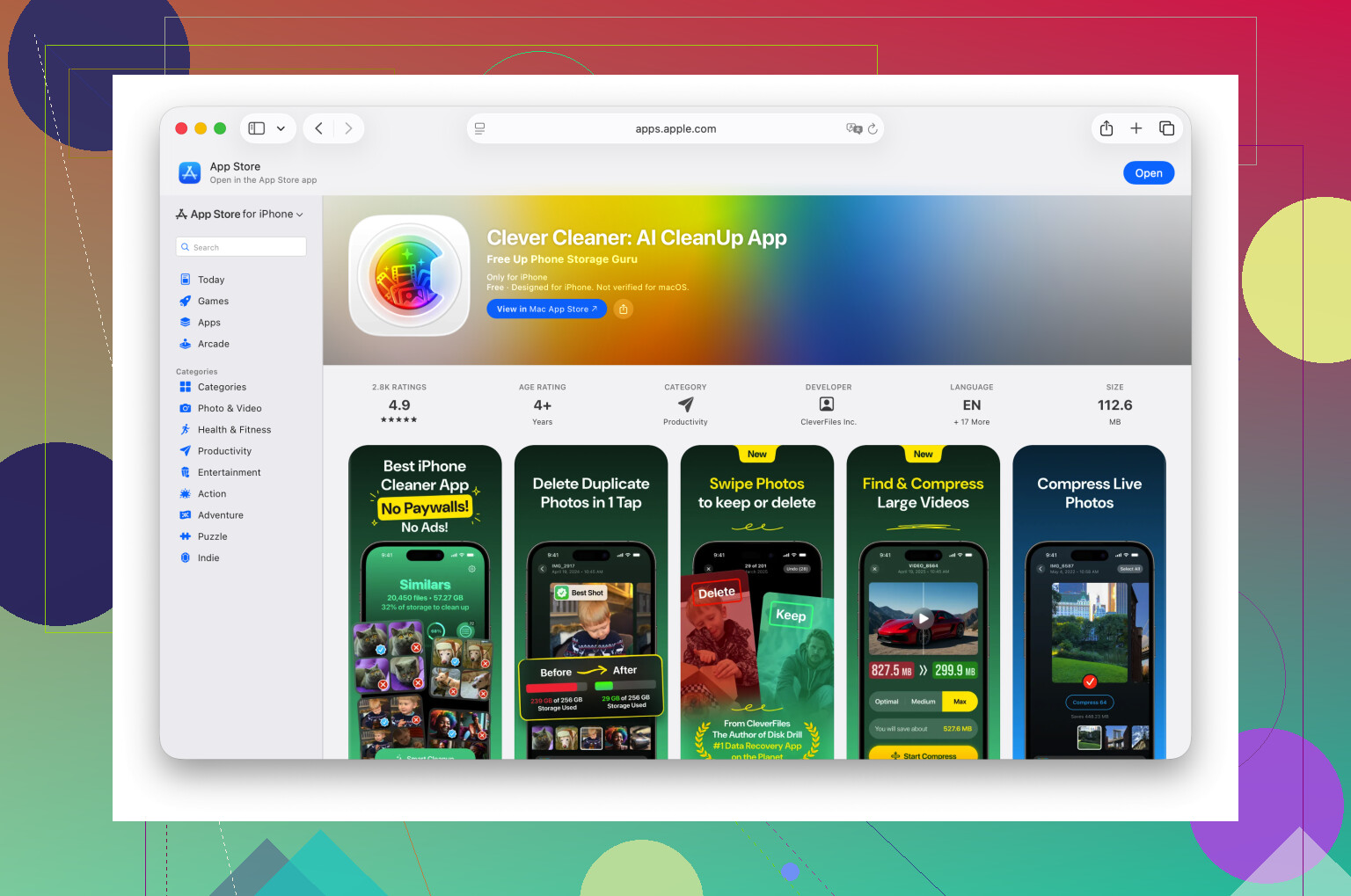The height and width of the screenshot is (896, 1351).
Task: Open the Swipe Photos screenshot
Action: 757,602
